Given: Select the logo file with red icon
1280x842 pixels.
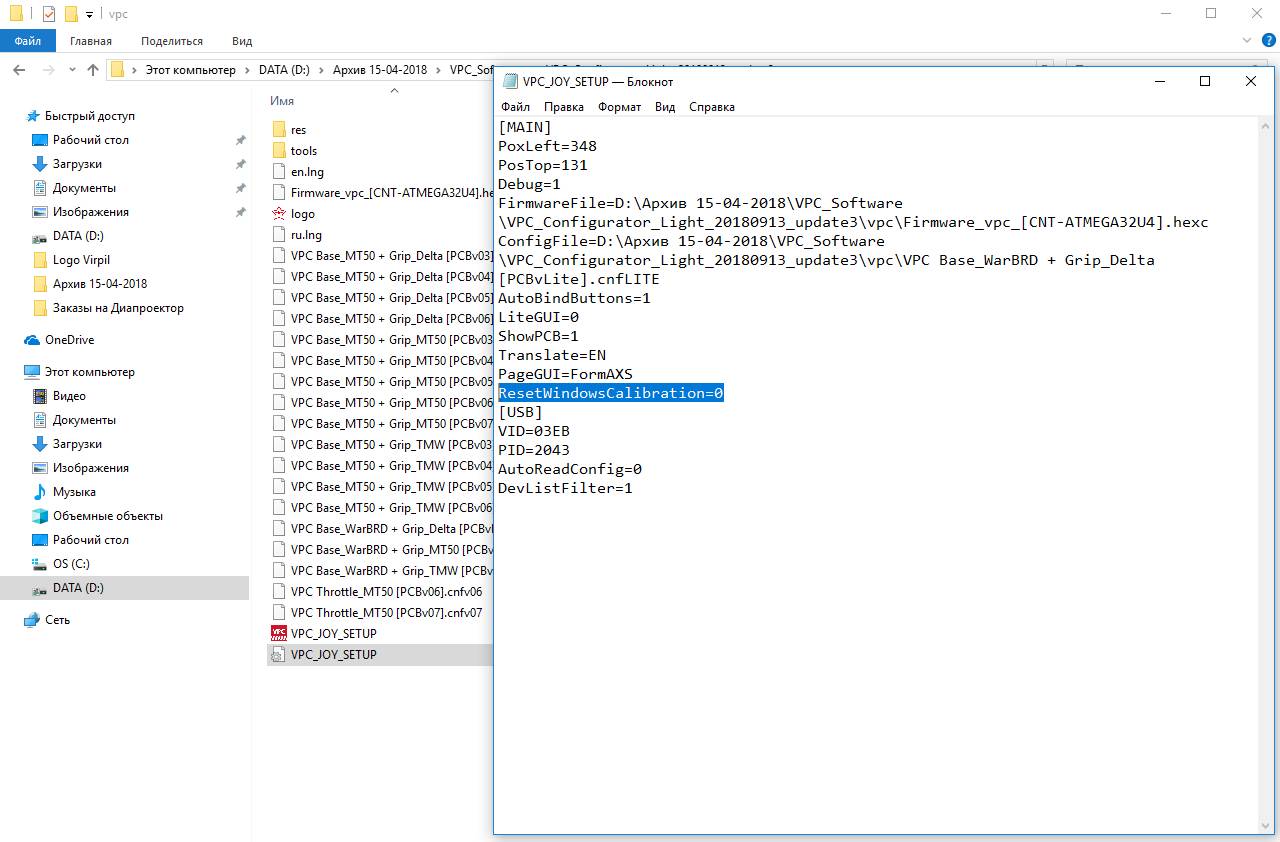Looking at the screenshot, I should (279, 214).
